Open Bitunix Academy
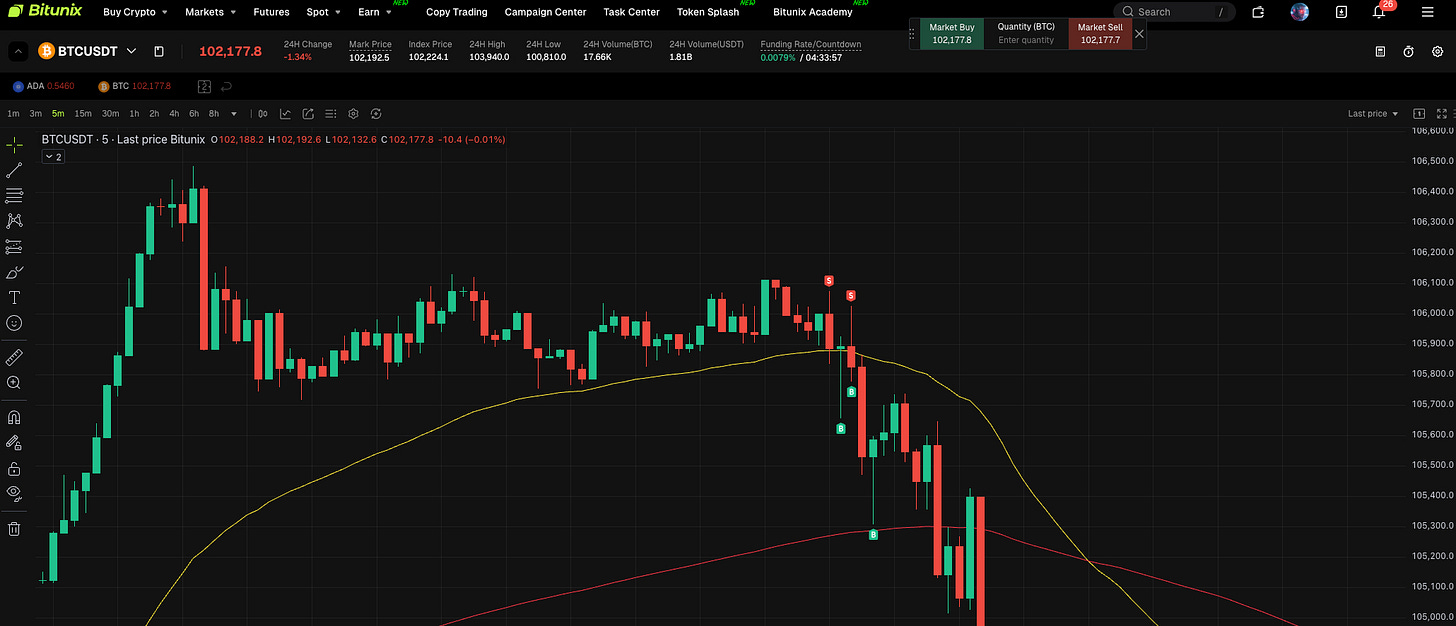This screenshot has height=626, width=1456. tap(813, 12)
